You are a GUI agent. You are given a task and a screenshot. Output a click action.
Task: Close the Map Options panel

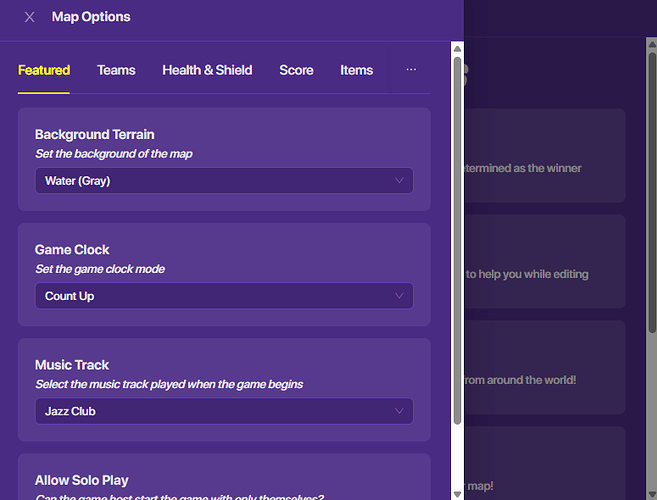29,17
